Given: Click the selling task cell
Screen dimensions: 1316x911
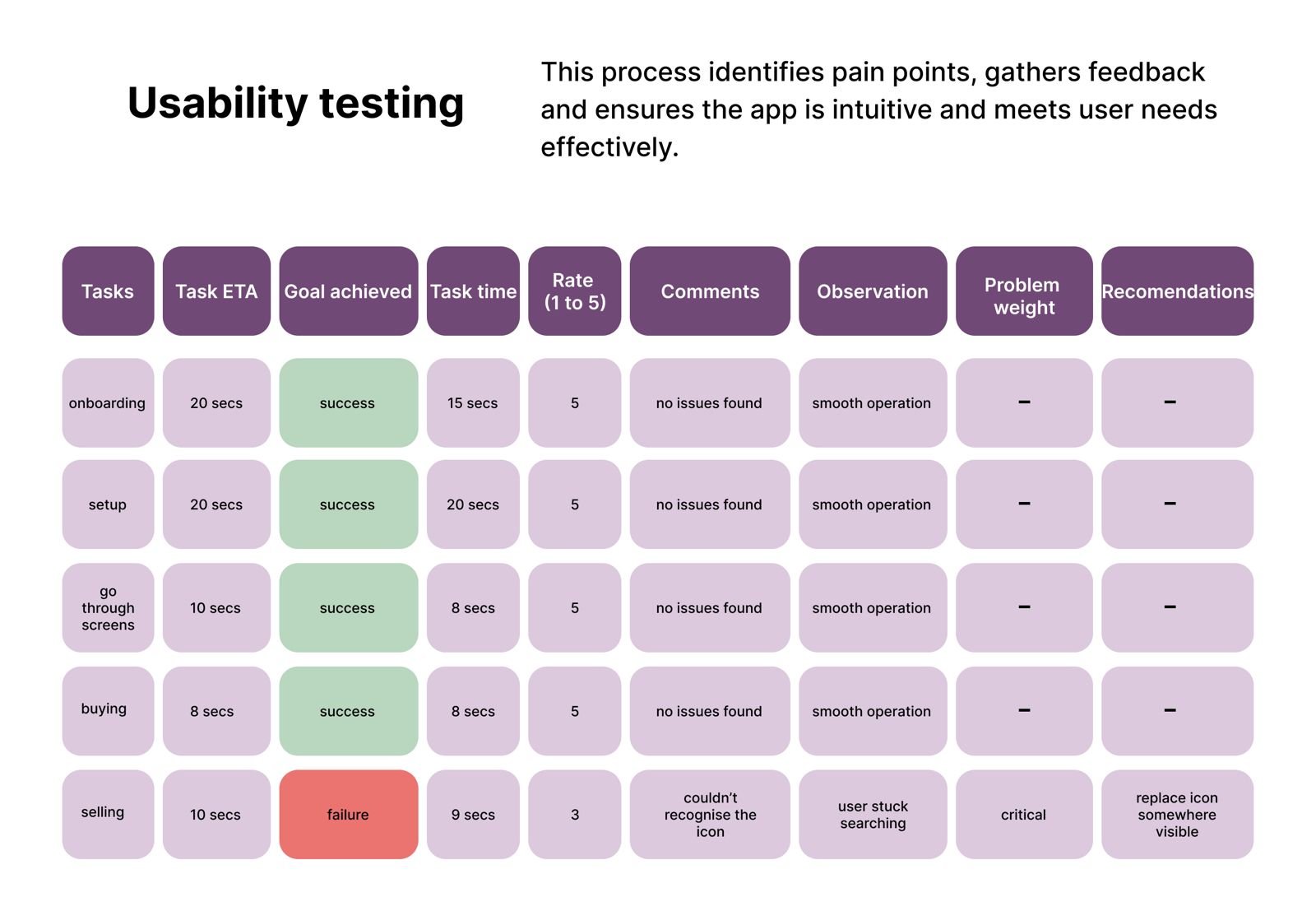Looking at the screenshot, I should point(108,813).
